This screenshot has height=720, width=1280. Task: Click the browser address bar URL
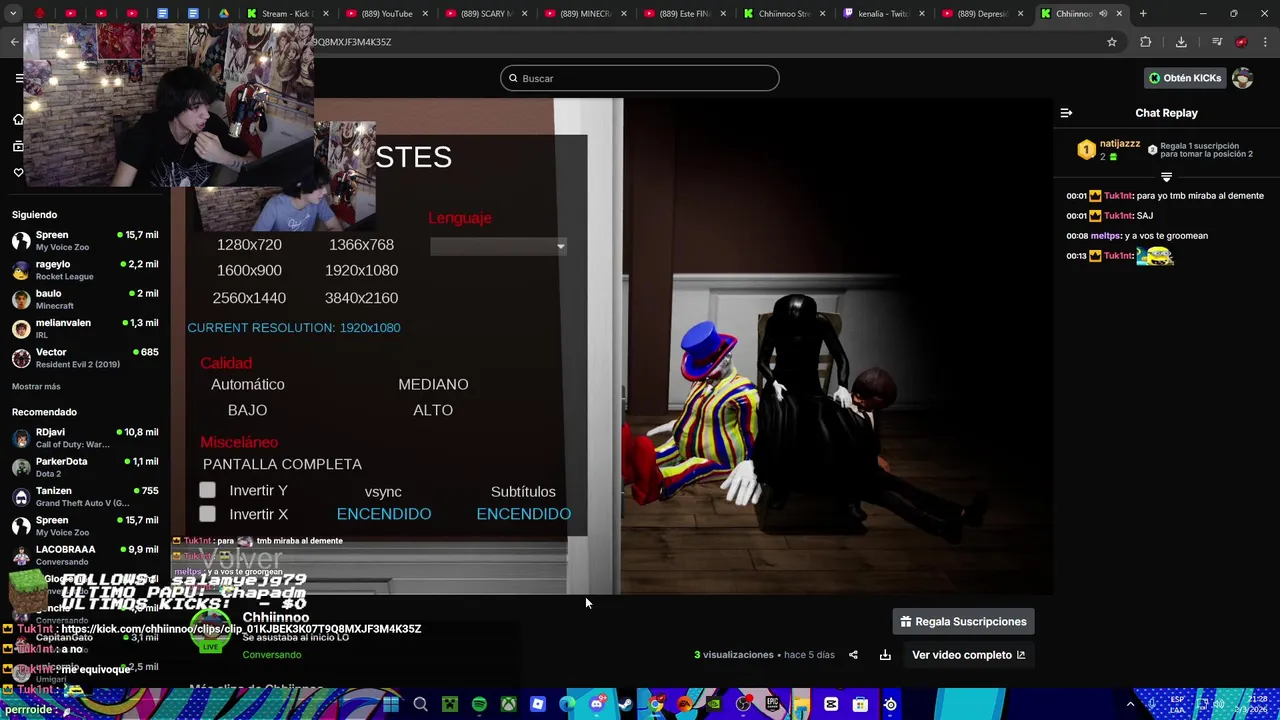point(352,42)
